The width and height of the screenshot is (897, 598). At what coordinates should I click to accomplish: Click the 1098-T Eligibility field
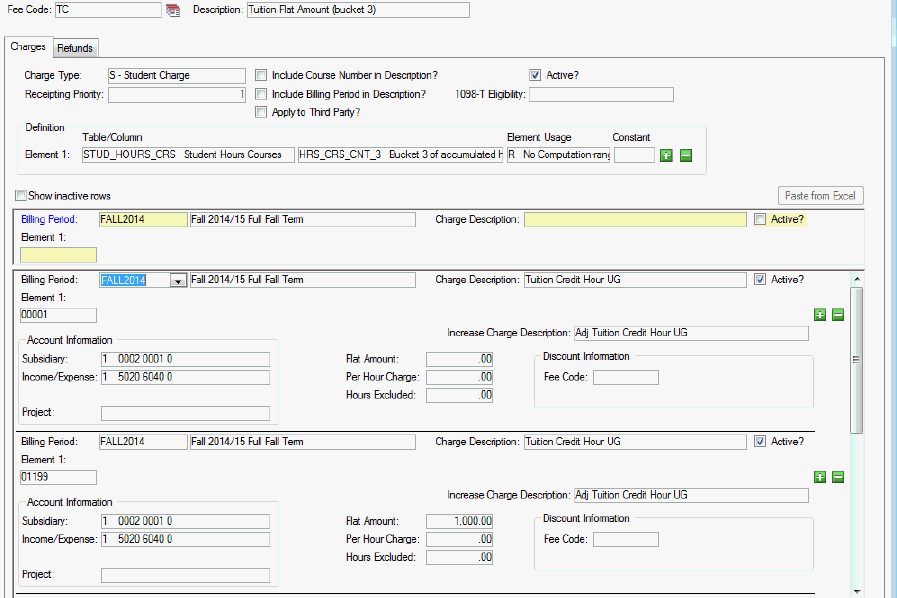[x=601, y=95]
